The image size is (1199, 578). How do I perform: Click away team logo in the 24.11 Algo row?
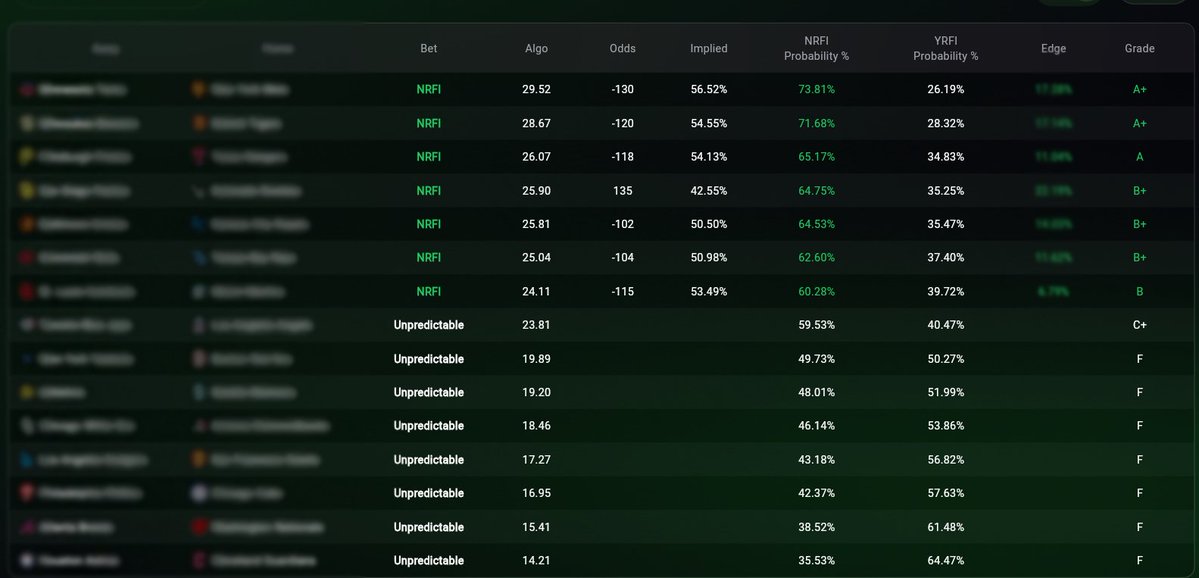pyautogui.click(x=28, y=291)
